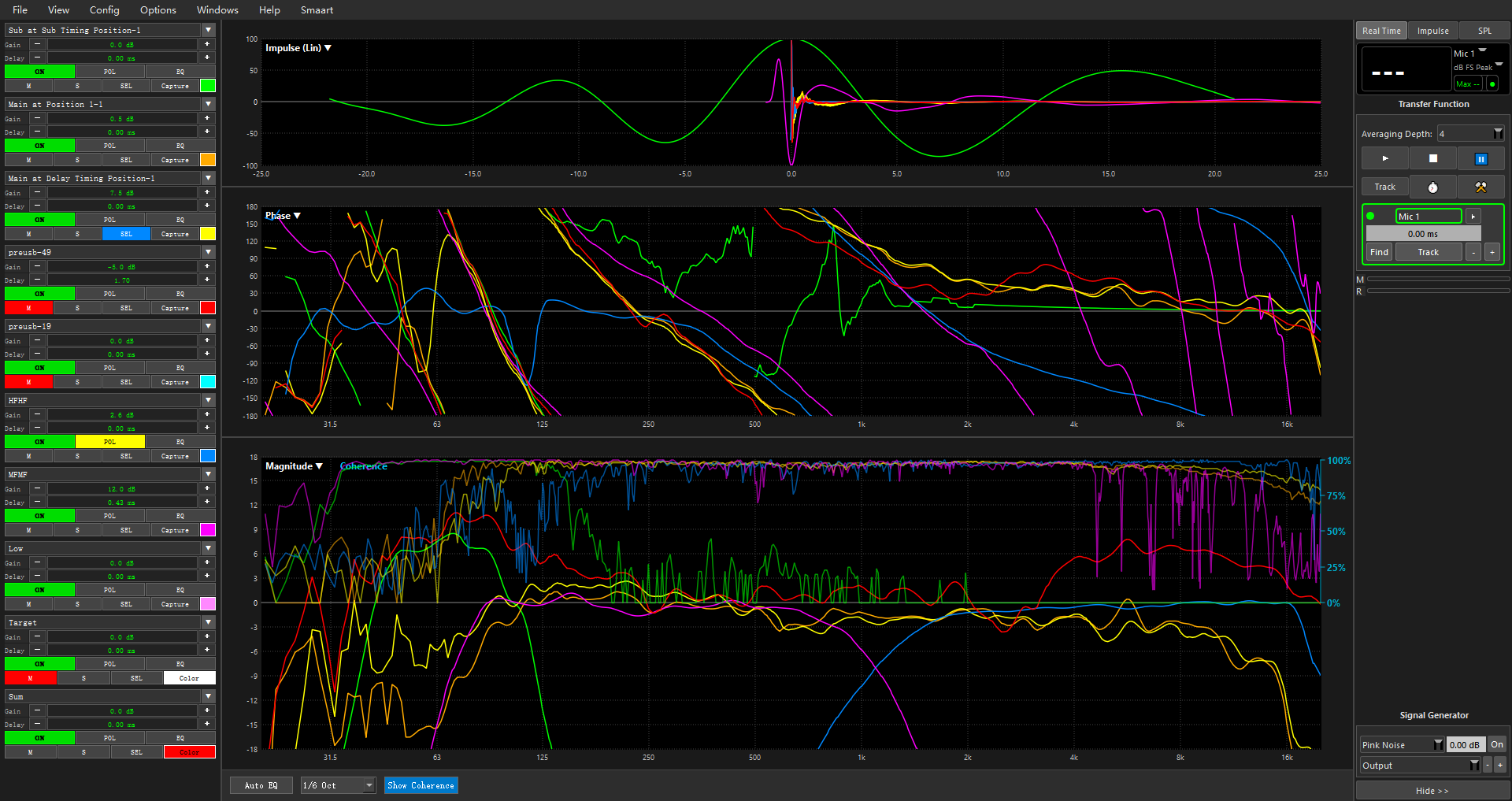Screen dimensions: 1512x801
Task: Click the blue pause button
Action: [1480, 158]
